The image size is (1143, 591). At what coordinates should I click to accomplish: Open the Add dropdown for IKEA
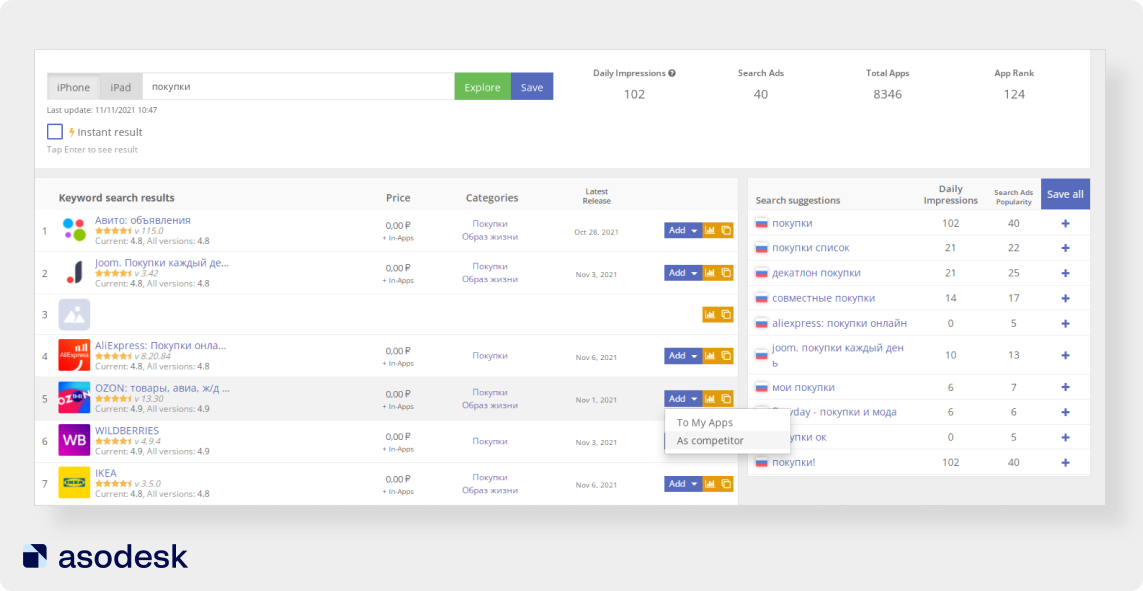pos(682,484)
